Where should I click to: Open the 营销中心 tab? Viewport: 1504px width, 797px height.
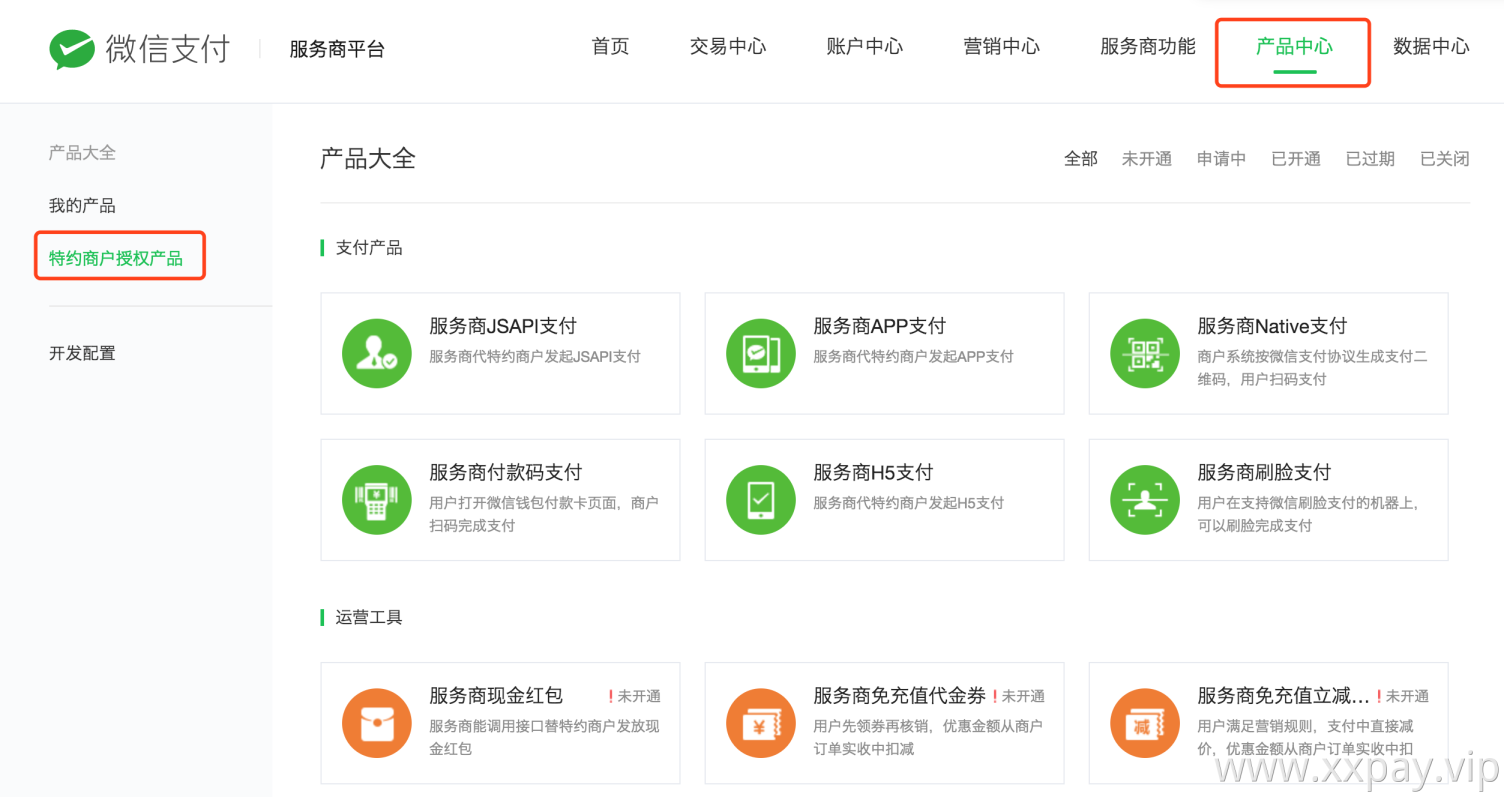point(1002,46)
